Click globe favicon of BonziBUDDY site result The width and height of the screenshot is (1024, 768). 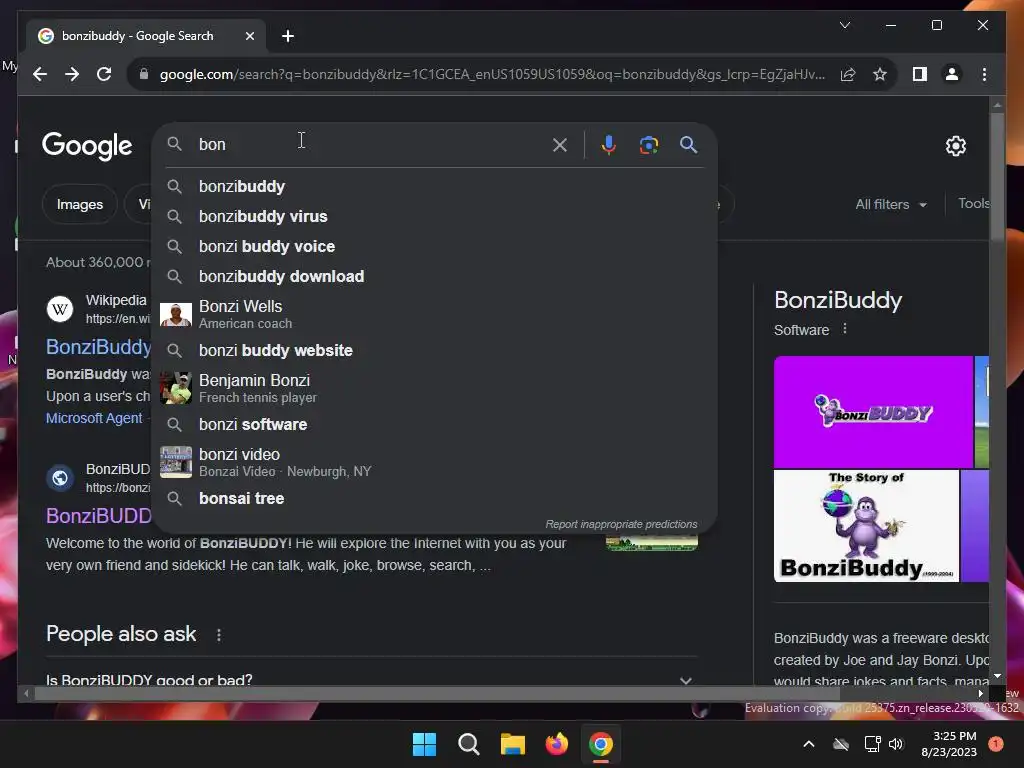click(x=59, y=478)
